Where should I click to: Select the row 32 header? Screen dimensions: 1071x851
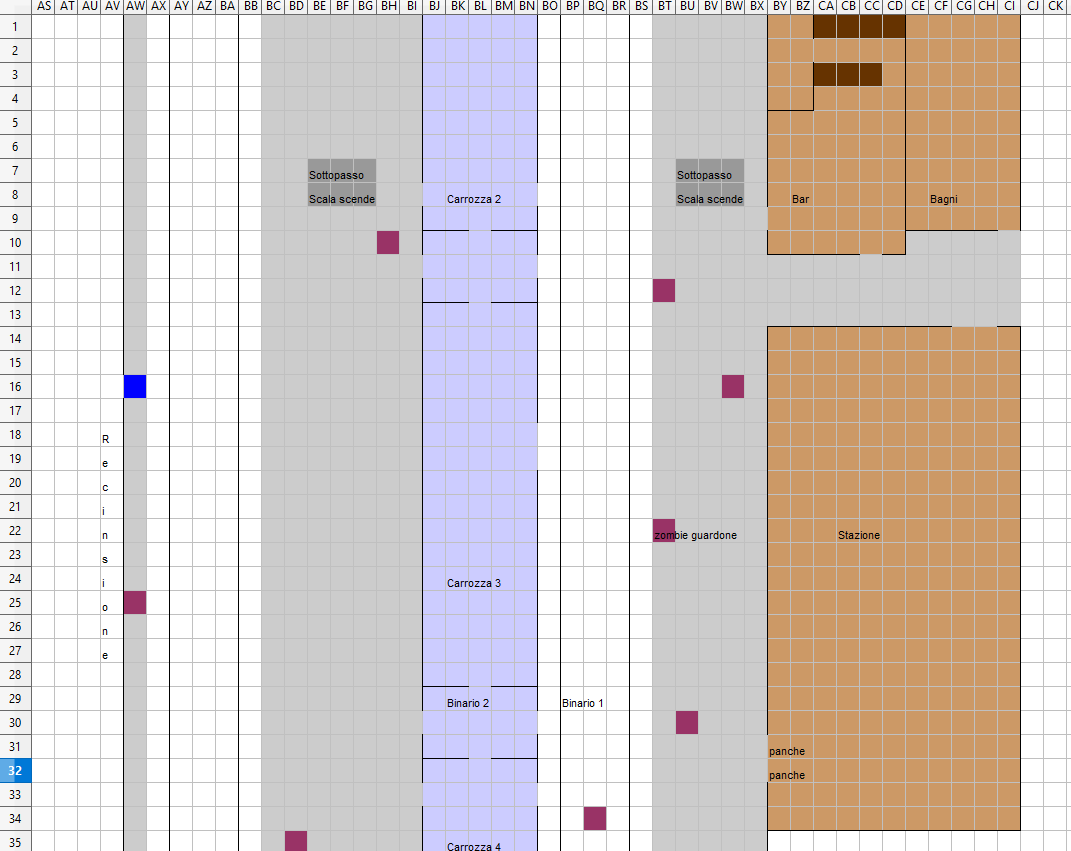[x=16, y=771]
